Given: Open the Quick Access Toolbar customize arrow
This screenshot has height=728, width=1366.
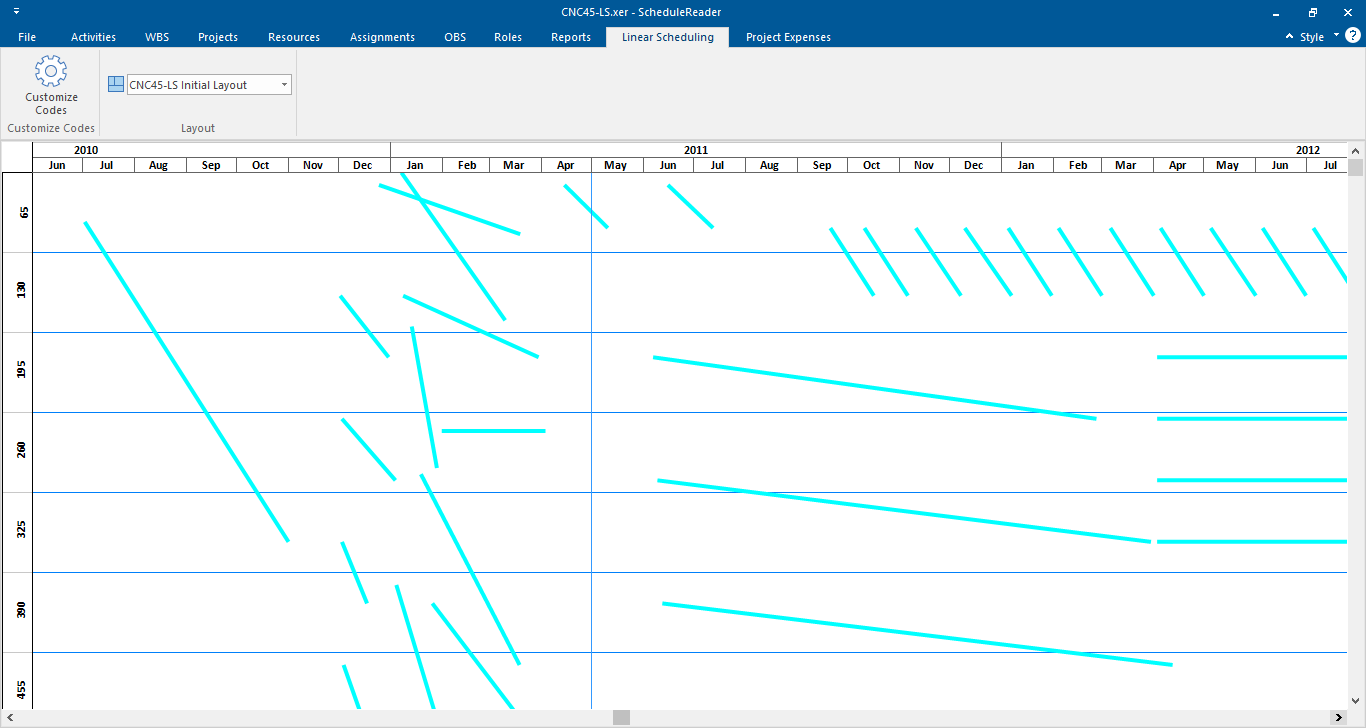Looking at the screenshot, I should click(x=16, y=12).
